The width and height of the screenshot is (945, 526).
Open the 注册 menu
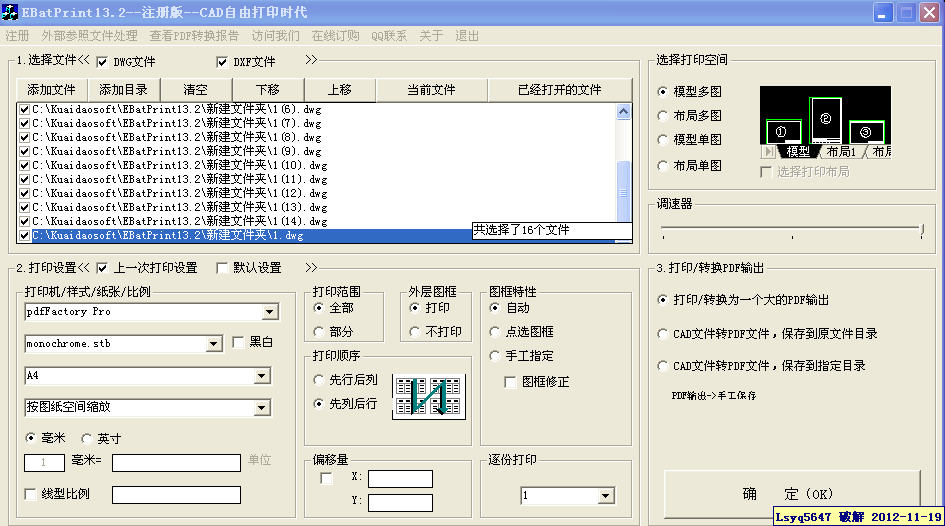[17, 36]
